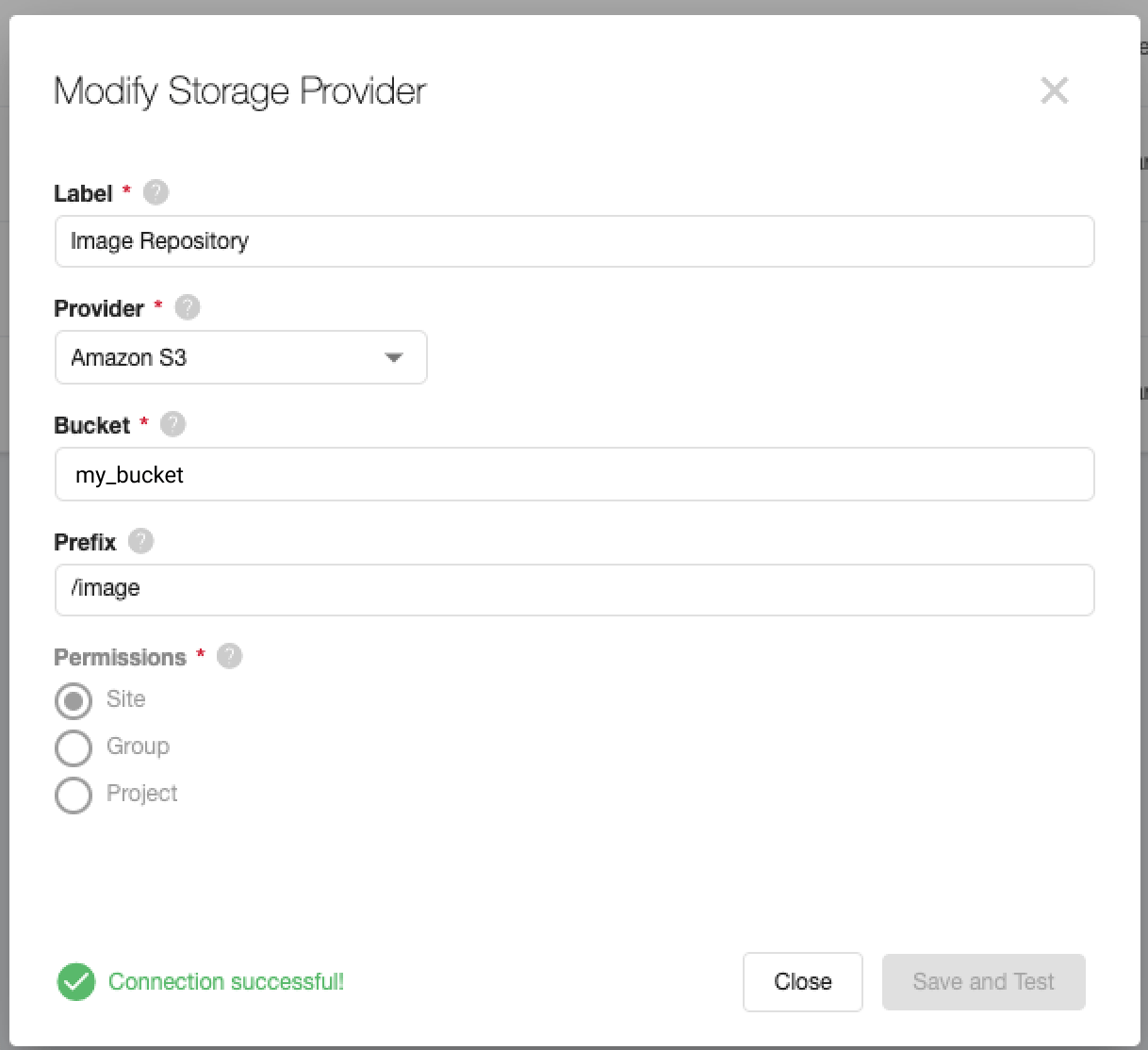Click the Prefix help question mark icon
Image resolution: width=1148 pixels, height=1050 pixels.
(139, 541)
